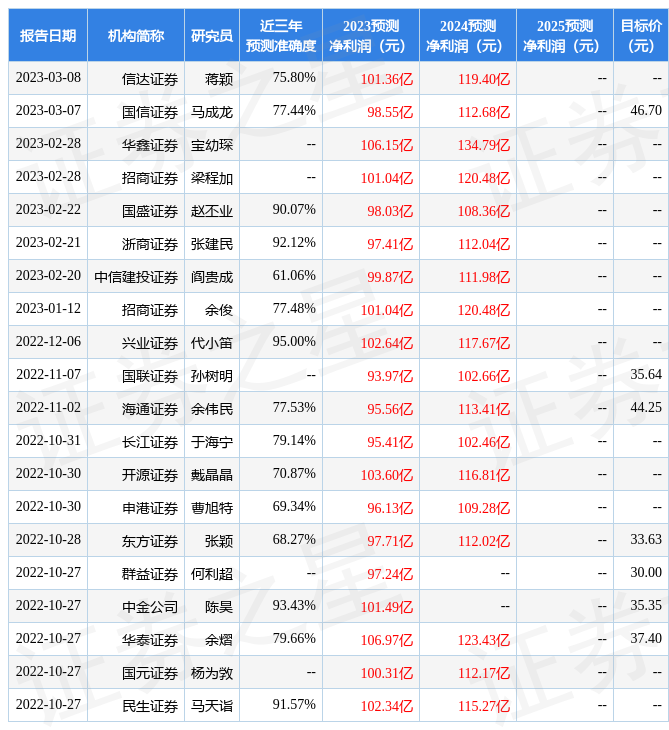Select date cell 2023-03-08
This screenshot has width=669, height=730.
(48, 78)
